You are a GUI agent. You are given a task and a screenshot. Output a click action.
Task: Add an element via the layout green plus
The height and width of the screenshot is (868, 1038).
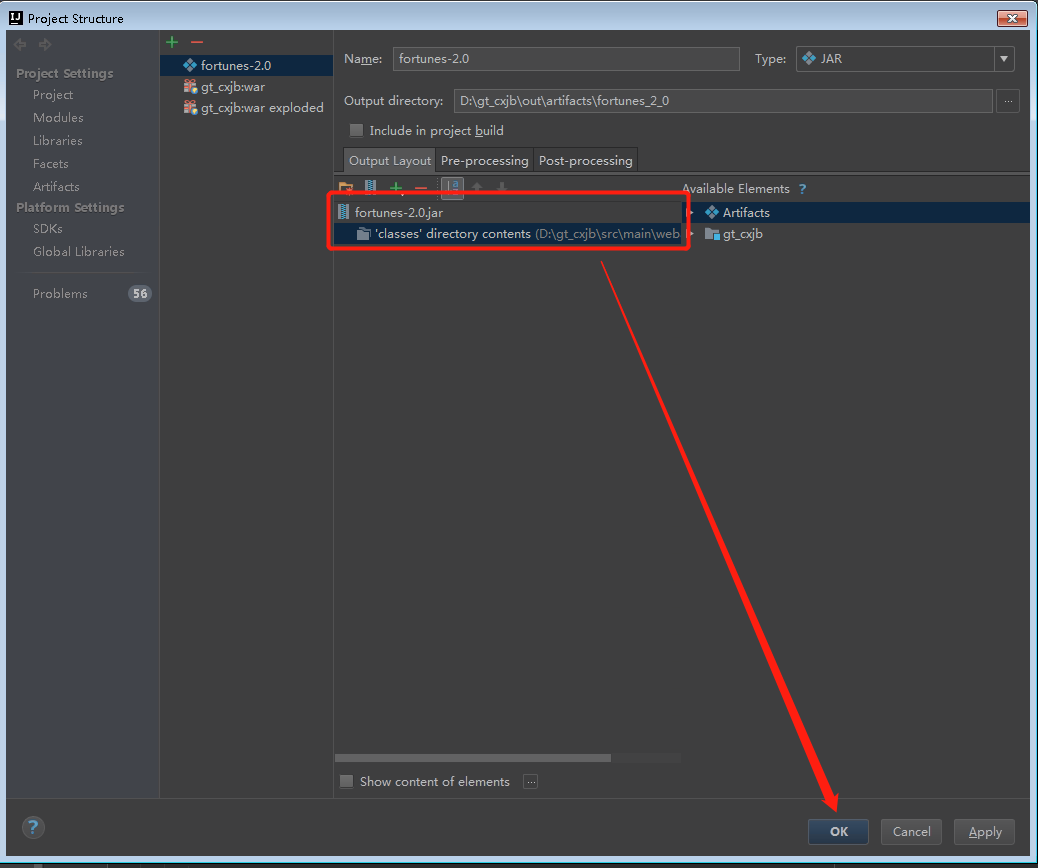395,187
